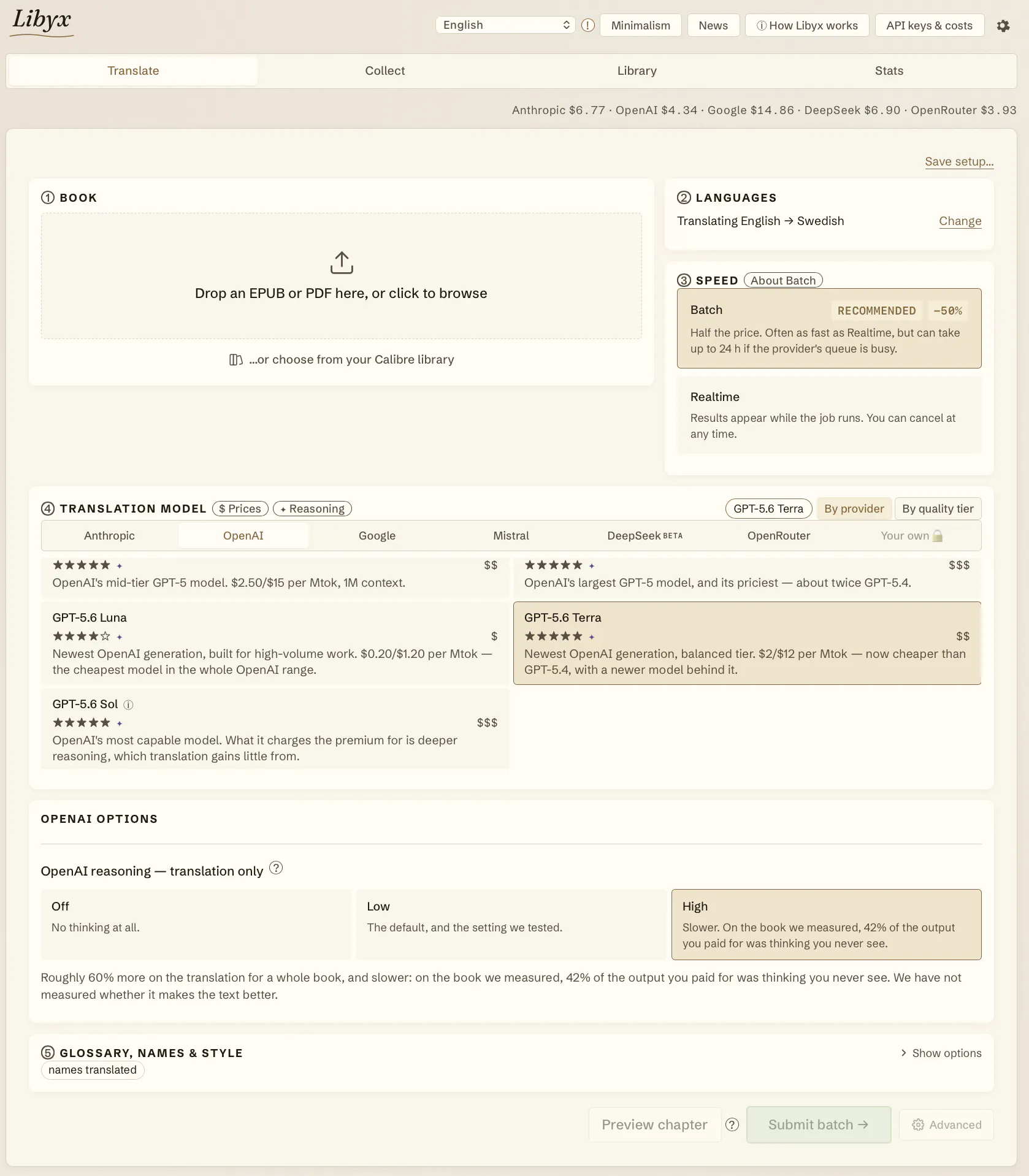This screenshot has height=1176, width=1029.
Task: Switch to the Translate tab
Action: 133,71
